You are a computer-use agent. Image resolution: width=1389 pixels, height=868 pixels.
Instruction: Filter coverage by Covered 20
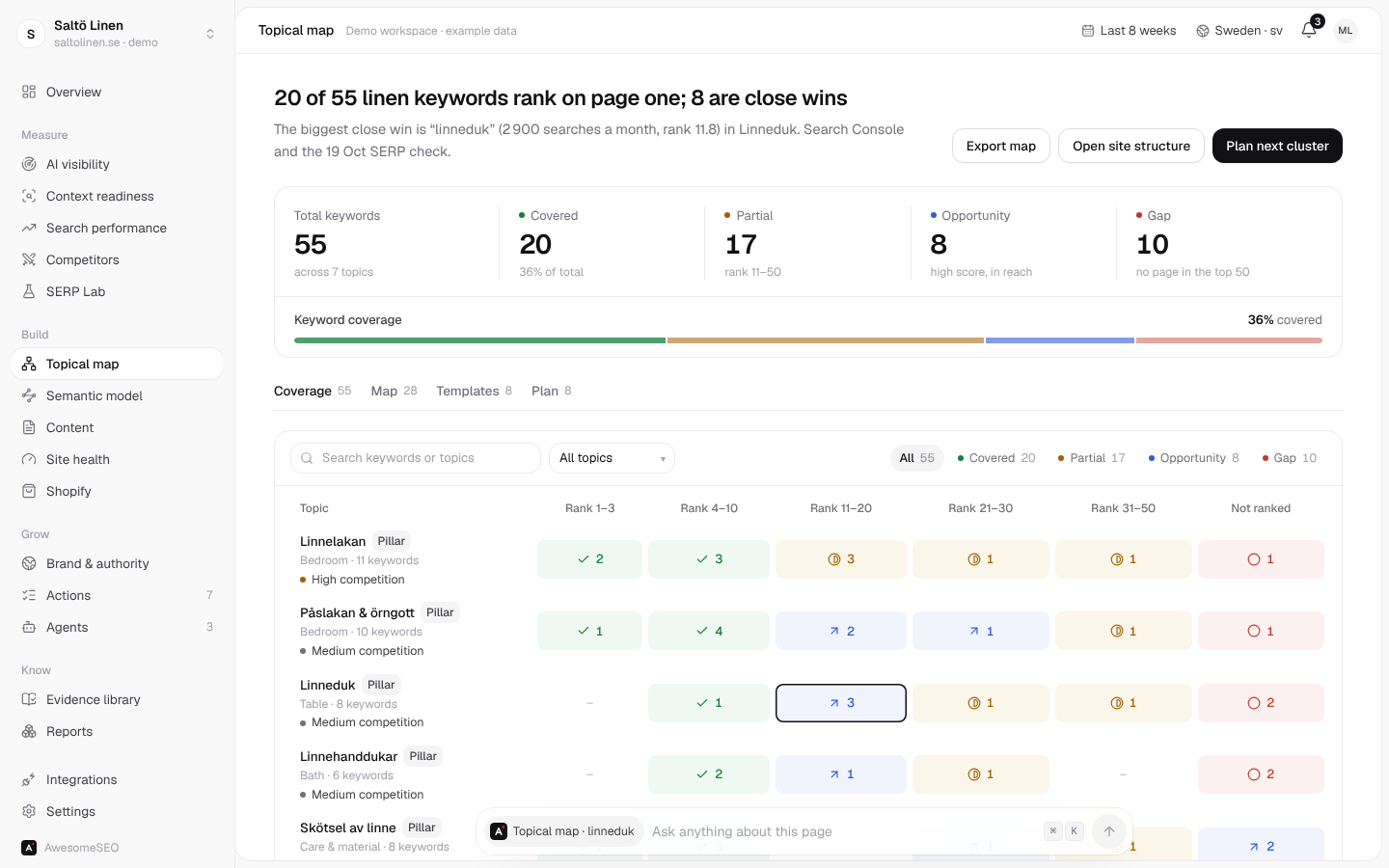pos(996,458)
